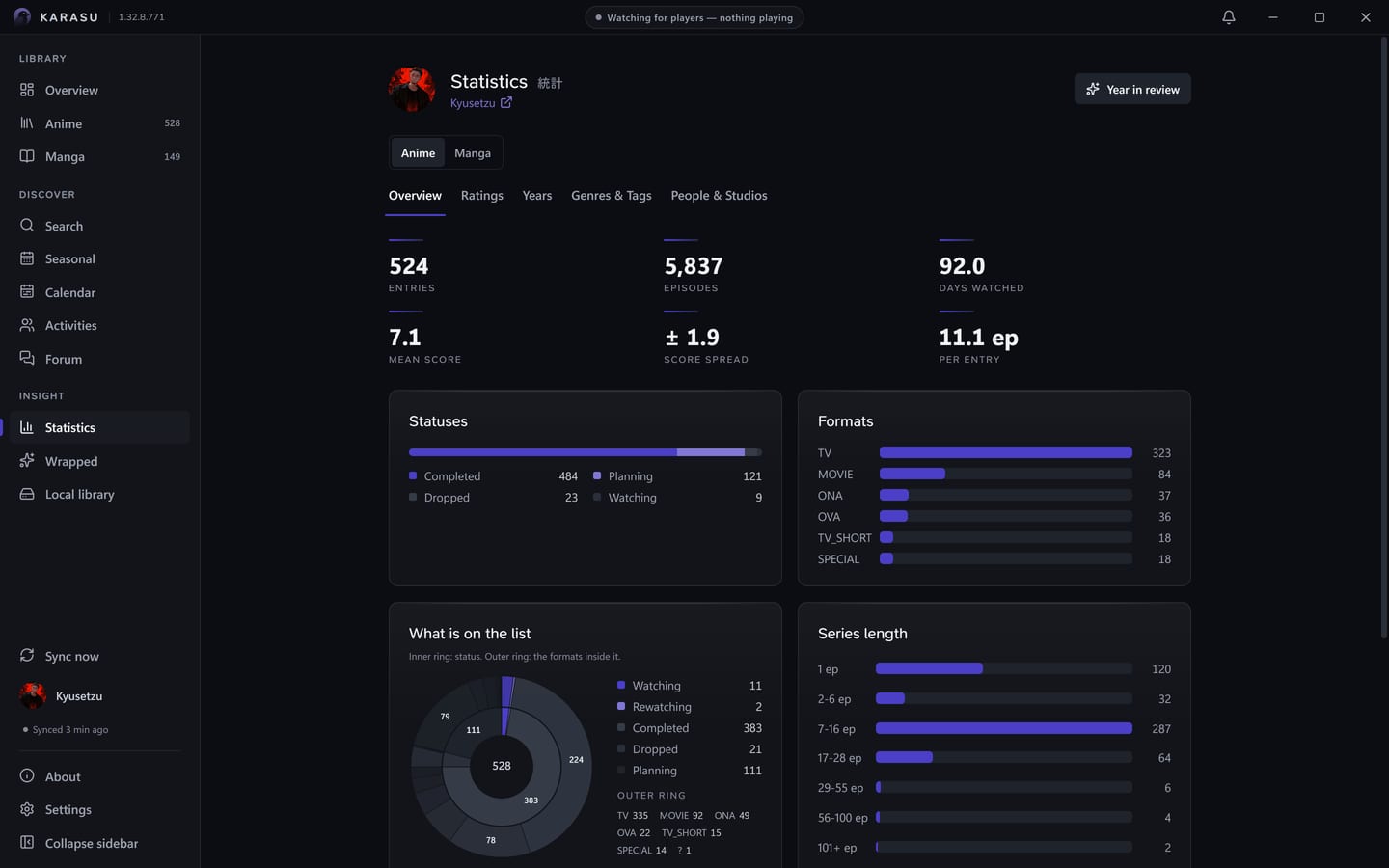
Task: Open the notifications bell
Action: coord(1229,17)
